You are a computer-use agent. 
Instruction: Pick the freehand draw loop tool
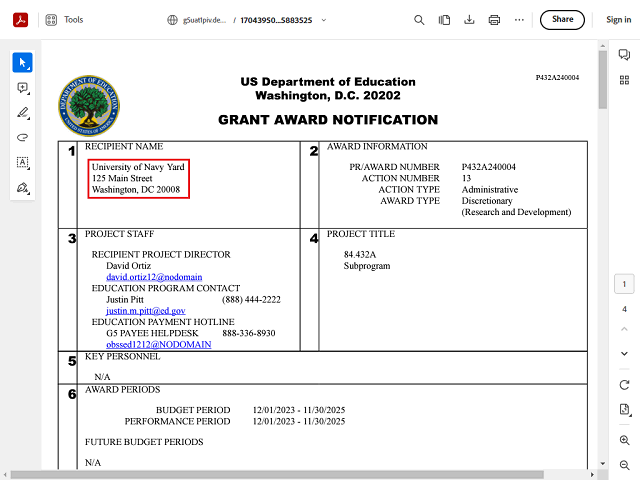pos(22,137)
